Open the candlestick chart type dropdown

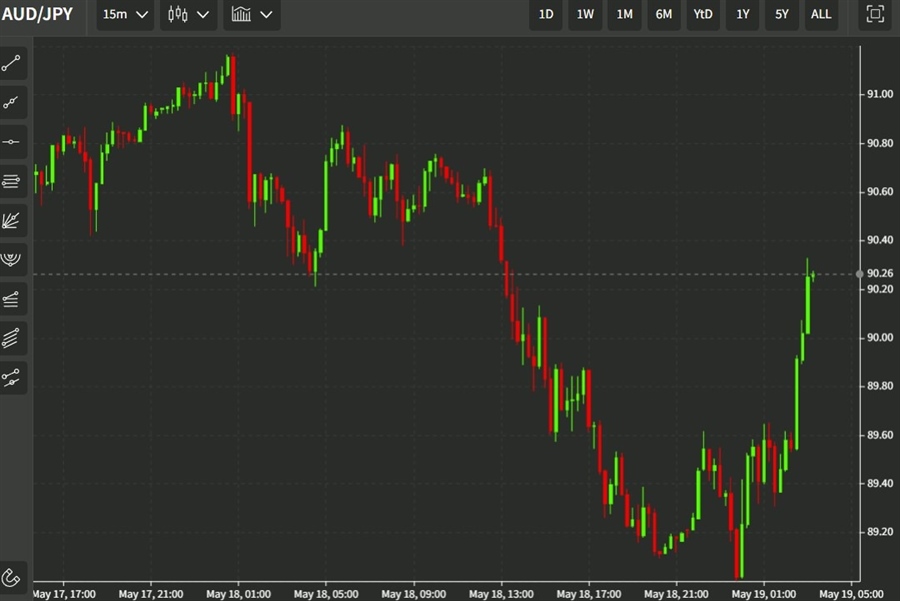(x=189, y=14)
